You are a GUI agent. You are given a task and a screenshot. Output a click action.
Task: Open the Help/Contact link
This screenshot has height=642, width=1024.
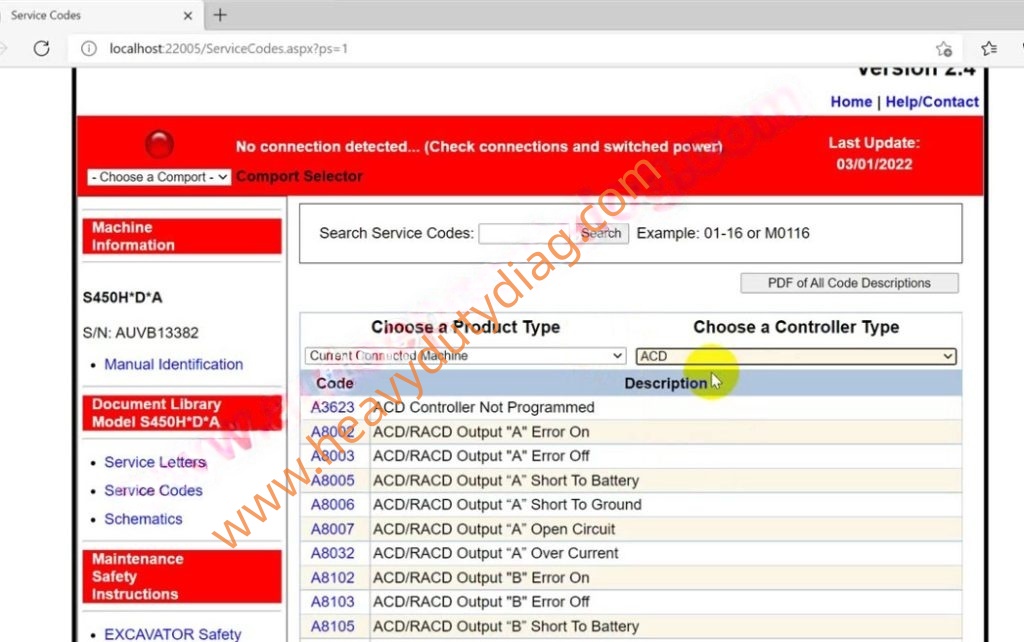[932, 102]
